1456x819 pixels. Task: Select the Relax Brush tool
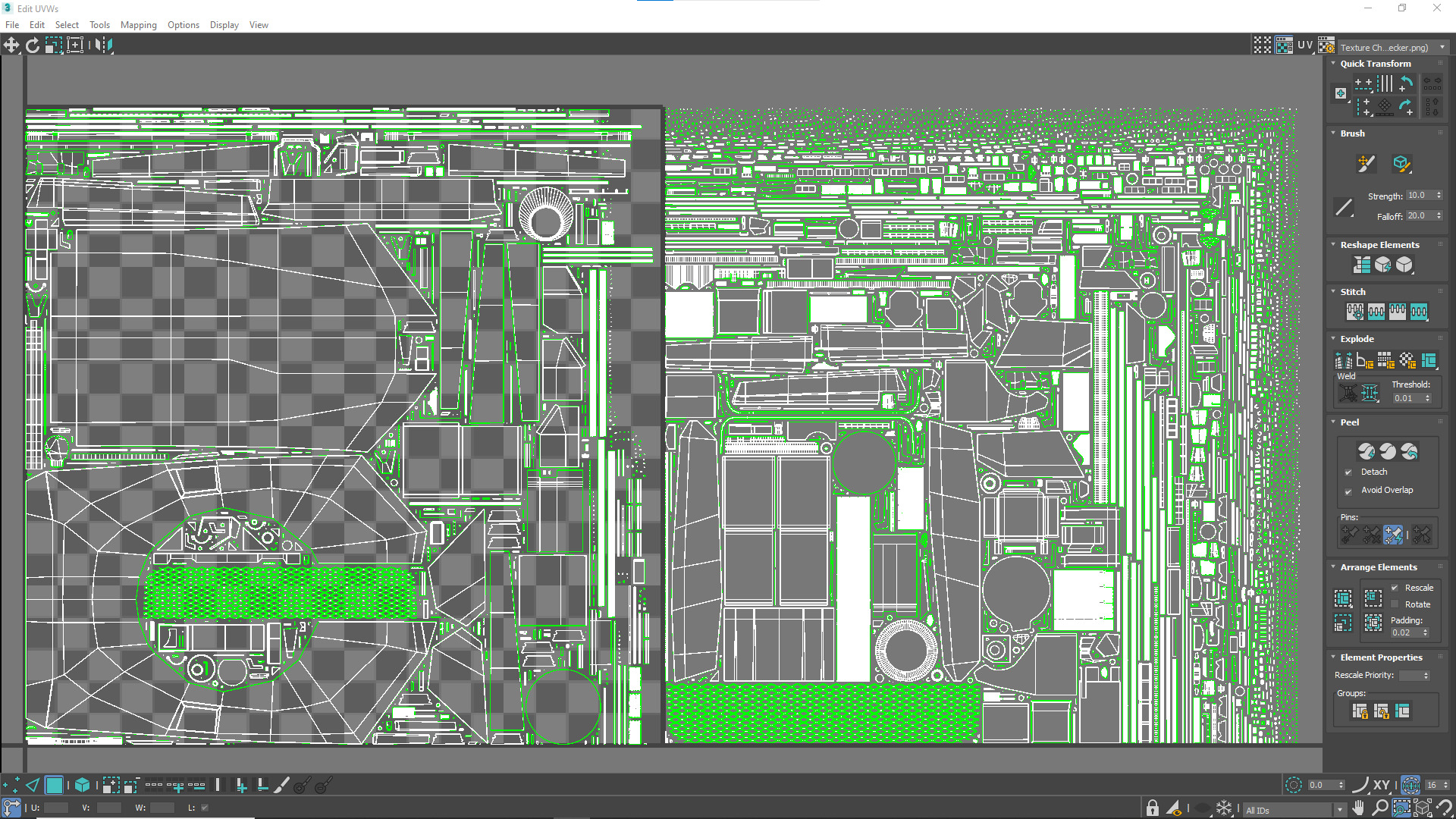[x=1401, y=164]
